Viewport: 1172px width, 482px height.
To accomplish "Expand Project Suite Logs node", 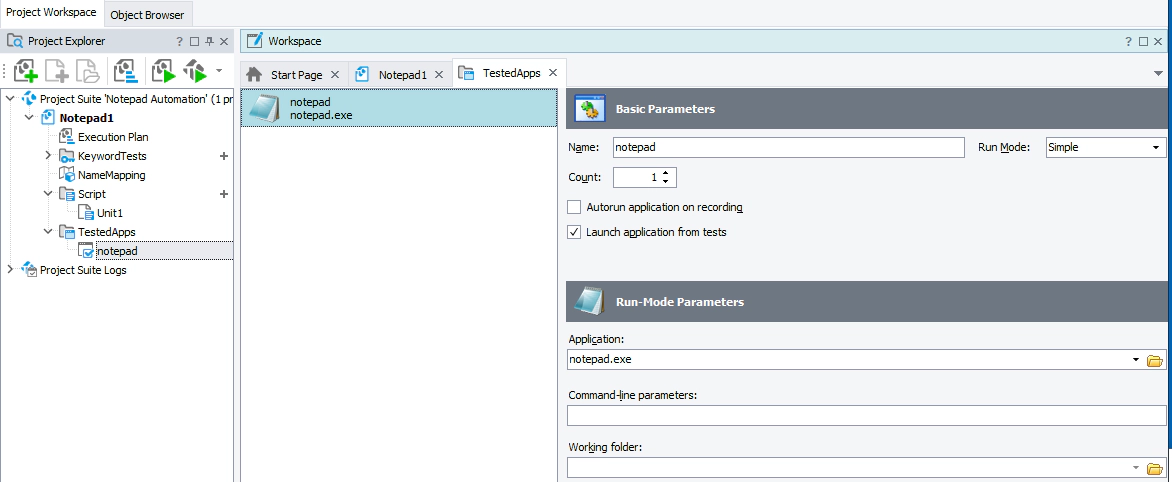I will [11, 270].
